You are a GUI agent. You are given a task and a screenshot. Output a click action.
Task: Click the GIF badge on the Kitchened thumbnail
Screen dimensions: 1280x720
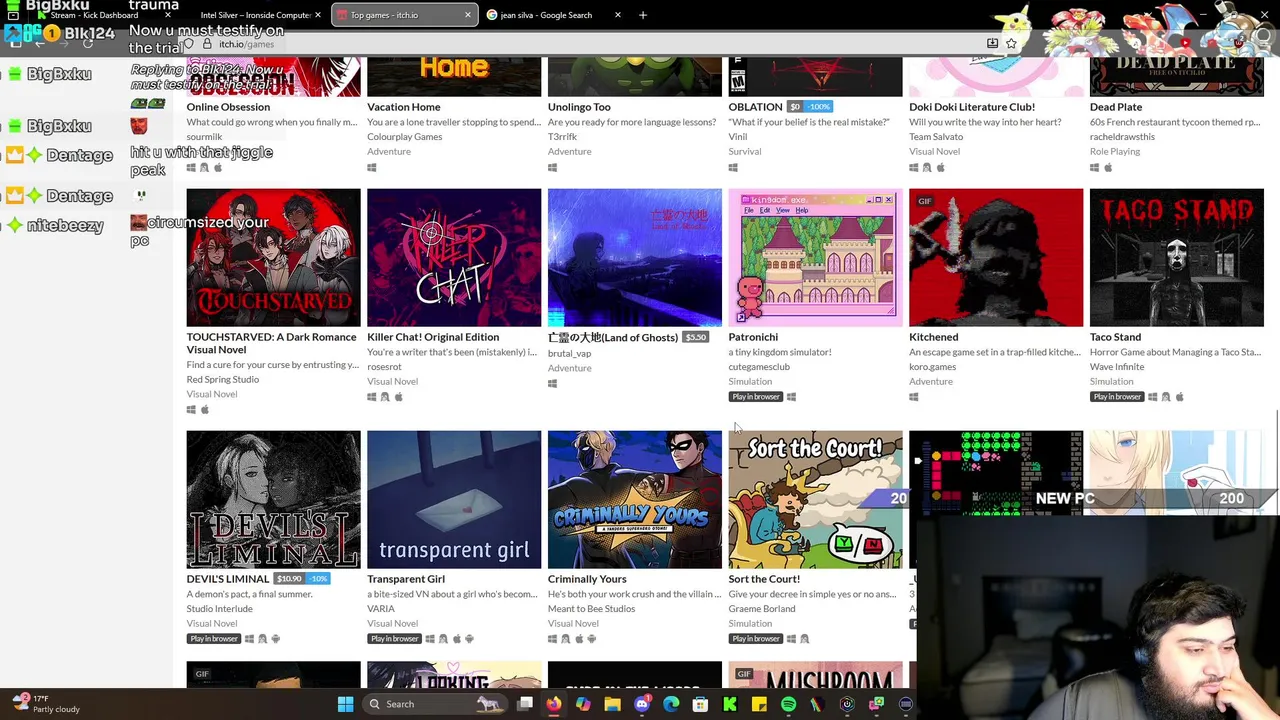[924, 201]
